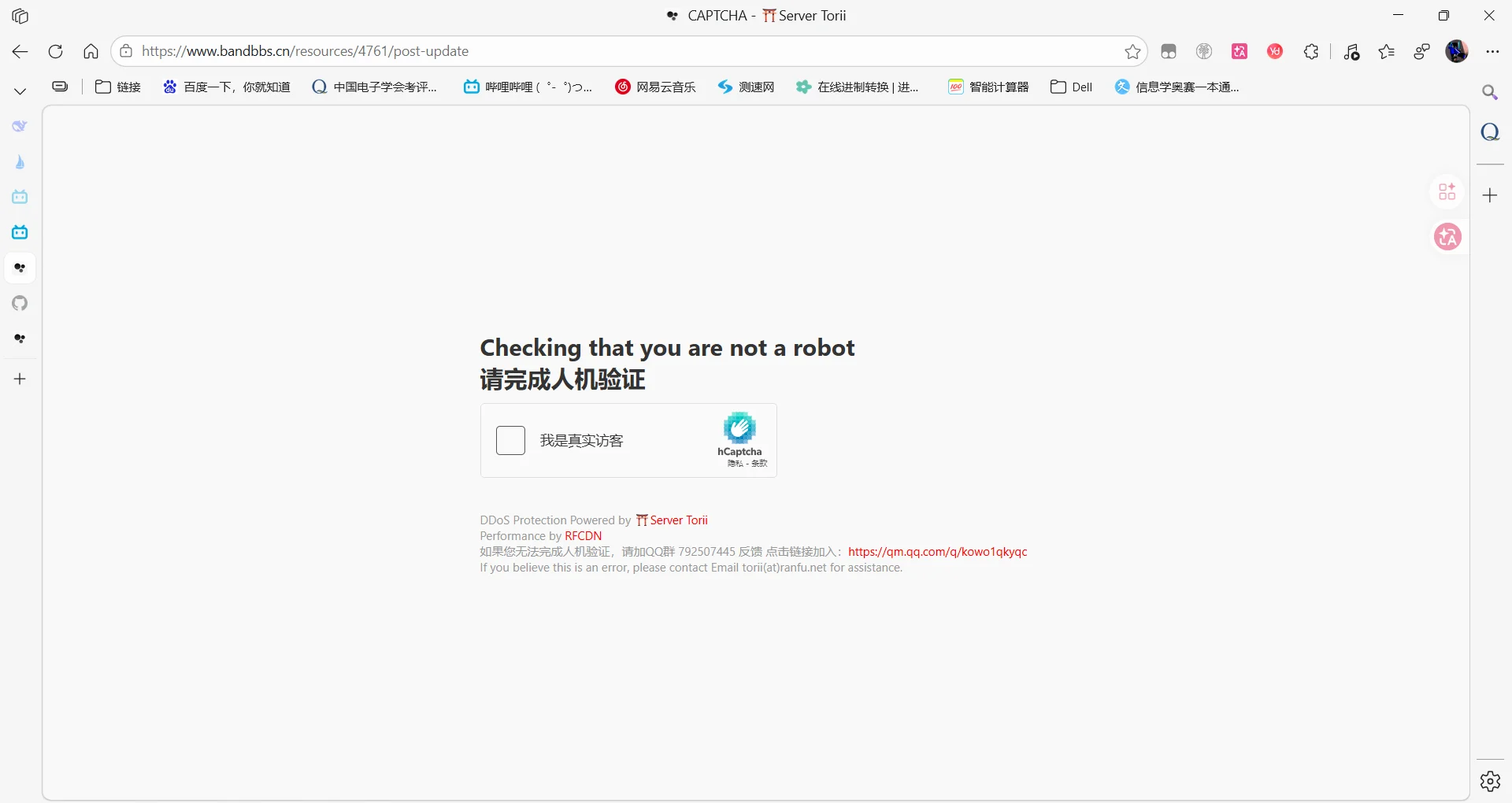This screenshot has width=1512, height=803.
Task: Open the 网易云音乐 bookmark
Action: tap(656, 87)
